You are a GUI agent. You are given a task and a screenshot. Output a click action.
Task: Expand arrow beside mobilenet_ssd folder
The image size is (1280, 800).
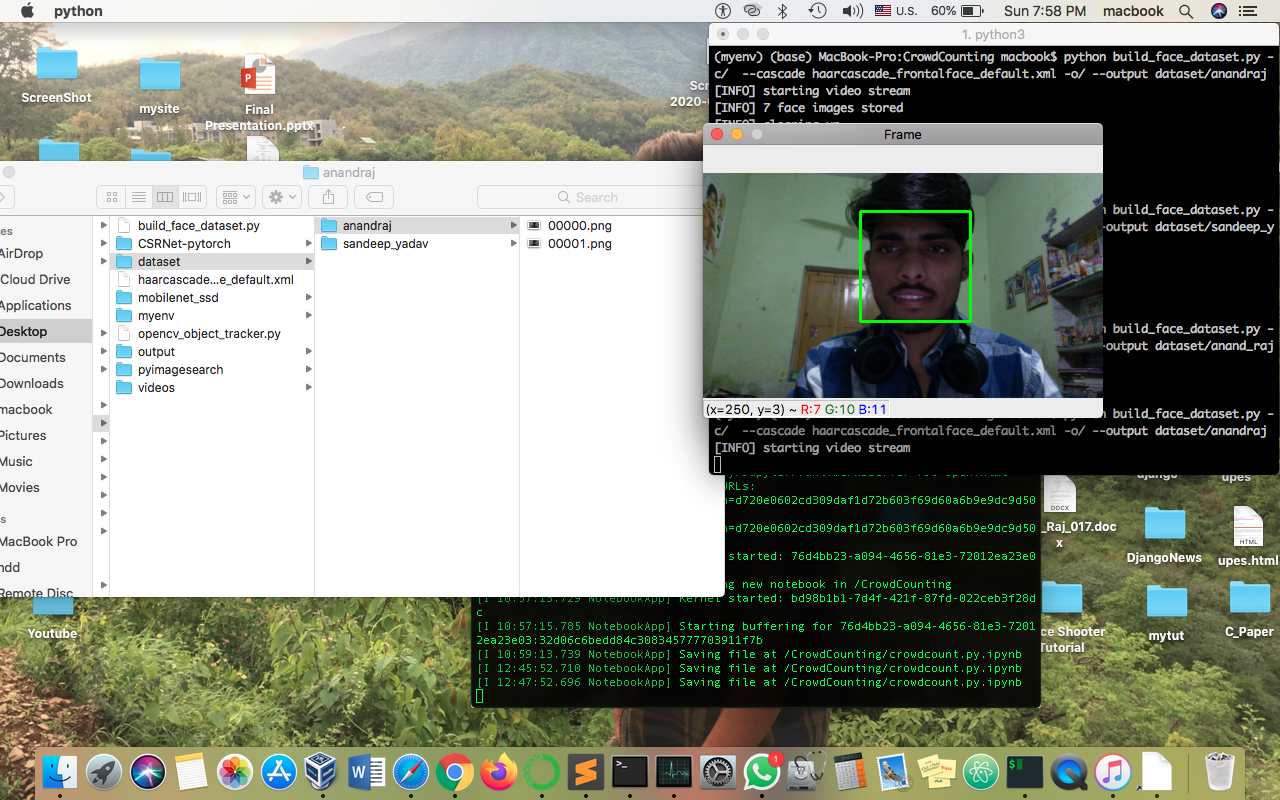pos(308,298)
